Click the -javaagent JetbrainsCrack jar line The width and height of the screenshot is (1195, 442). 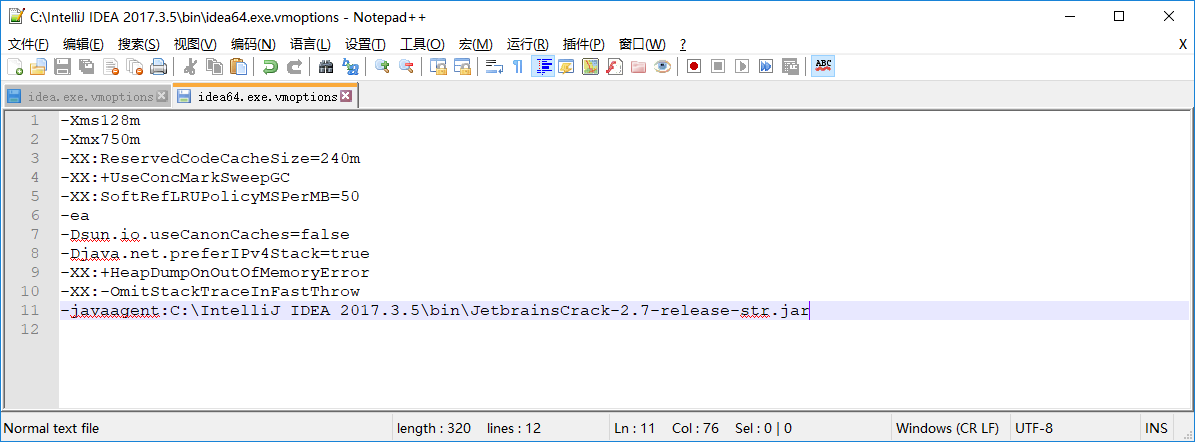tap(434, 311)
